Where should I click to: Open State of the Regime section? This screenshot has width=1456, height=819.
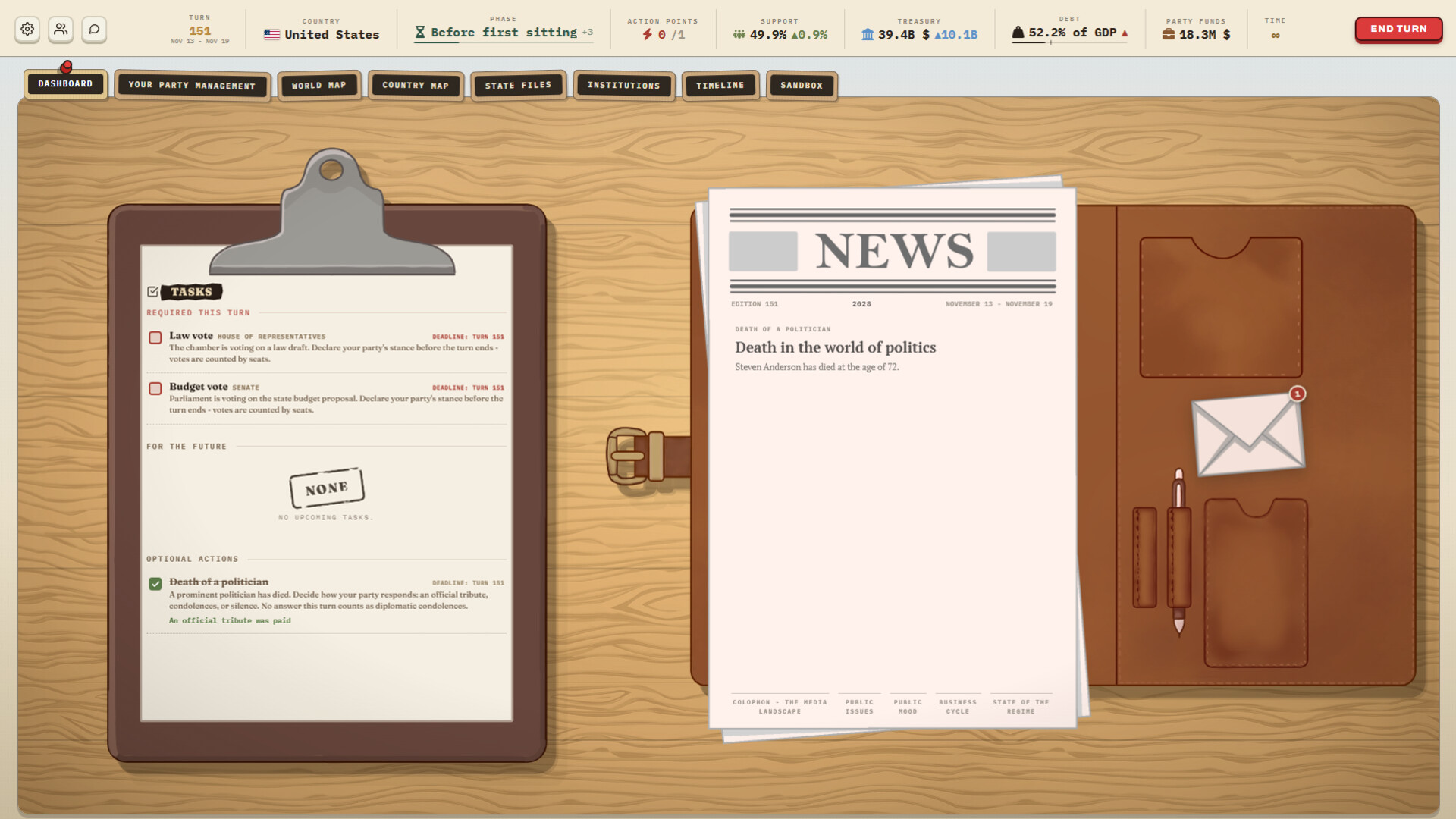pos(1021,706)
